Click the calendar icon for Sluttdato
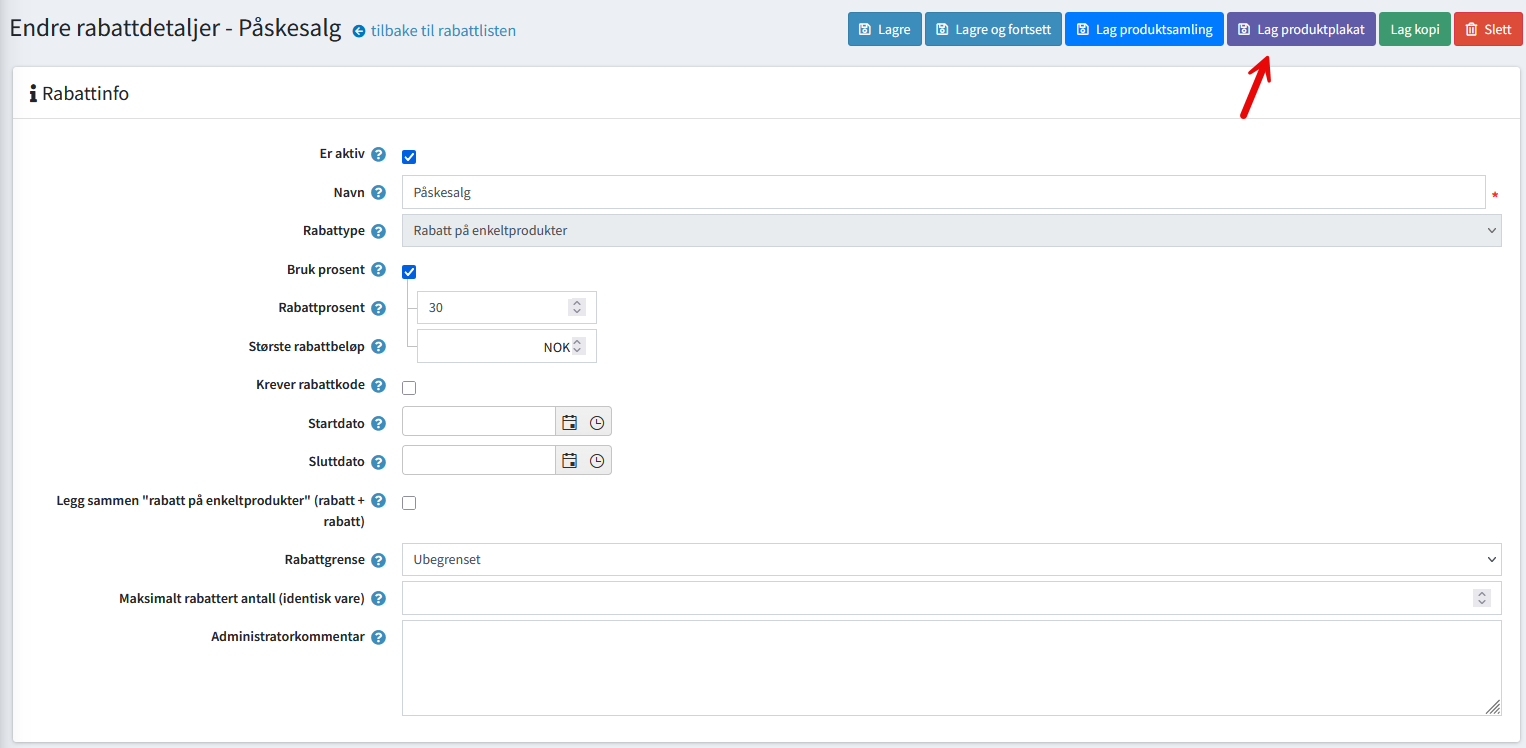Image resolution: width=1526 pixels, height=748 pixels. pos(569,461)
